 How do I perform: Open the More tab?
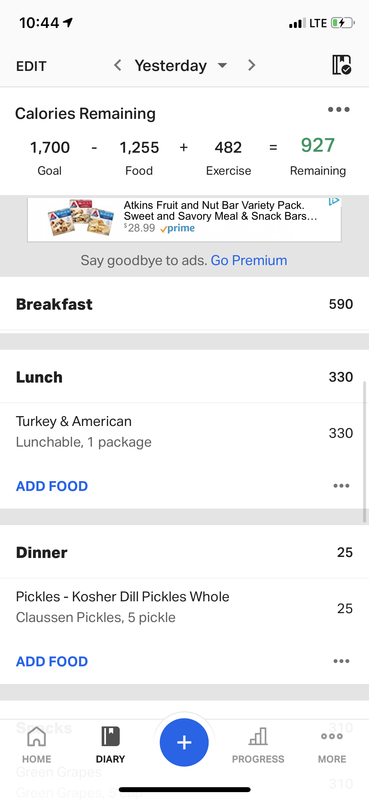pos(332,744)
